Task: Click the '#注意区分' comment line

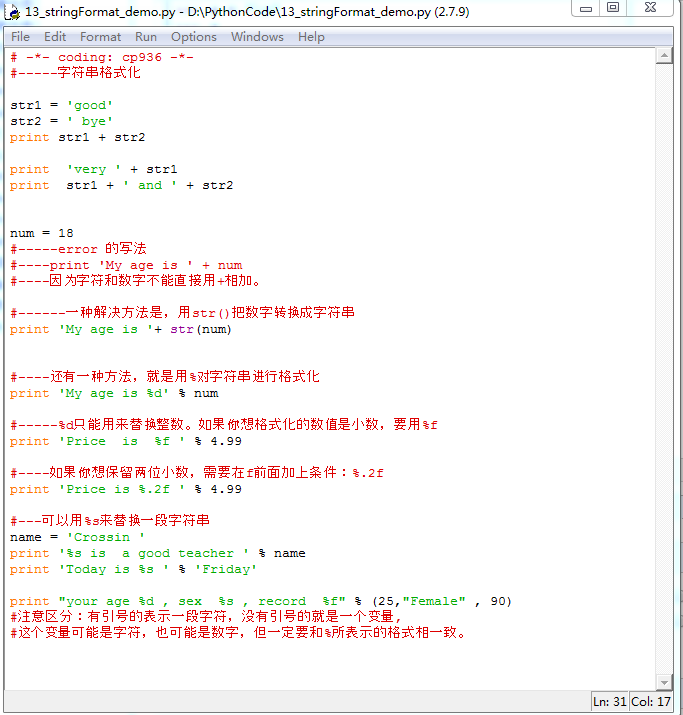Action: click(206, 617)
